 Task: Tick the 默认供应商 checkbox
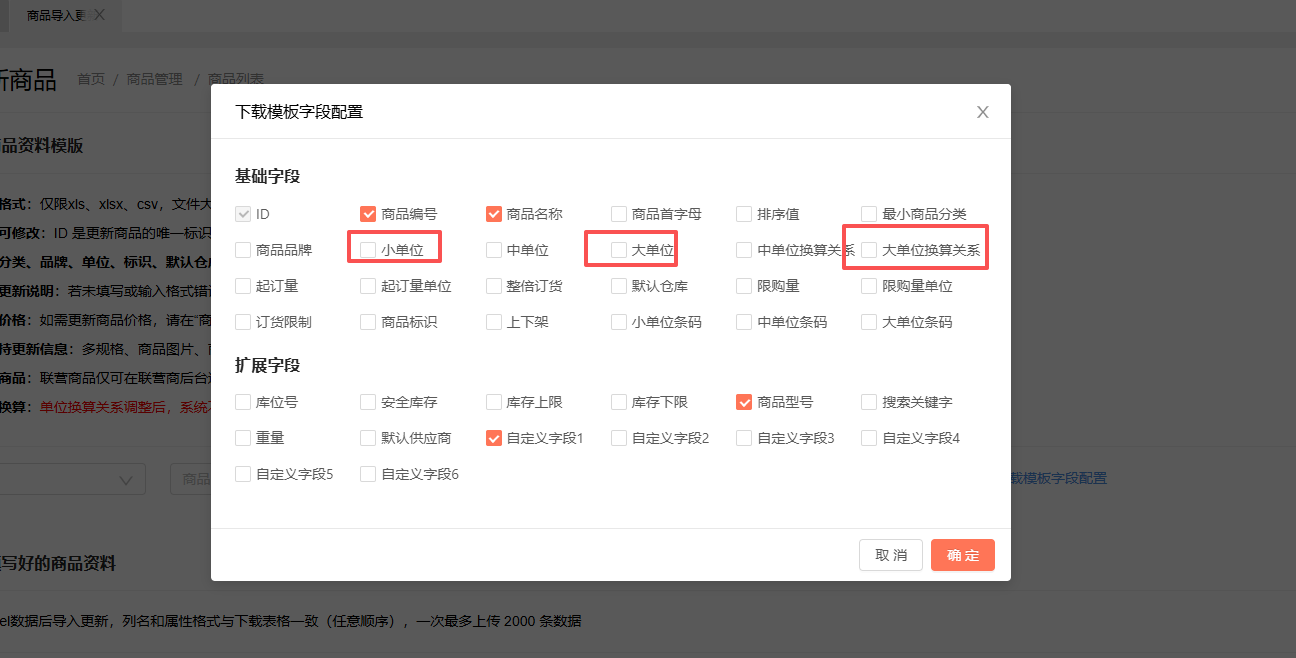[x=368, y=438]
